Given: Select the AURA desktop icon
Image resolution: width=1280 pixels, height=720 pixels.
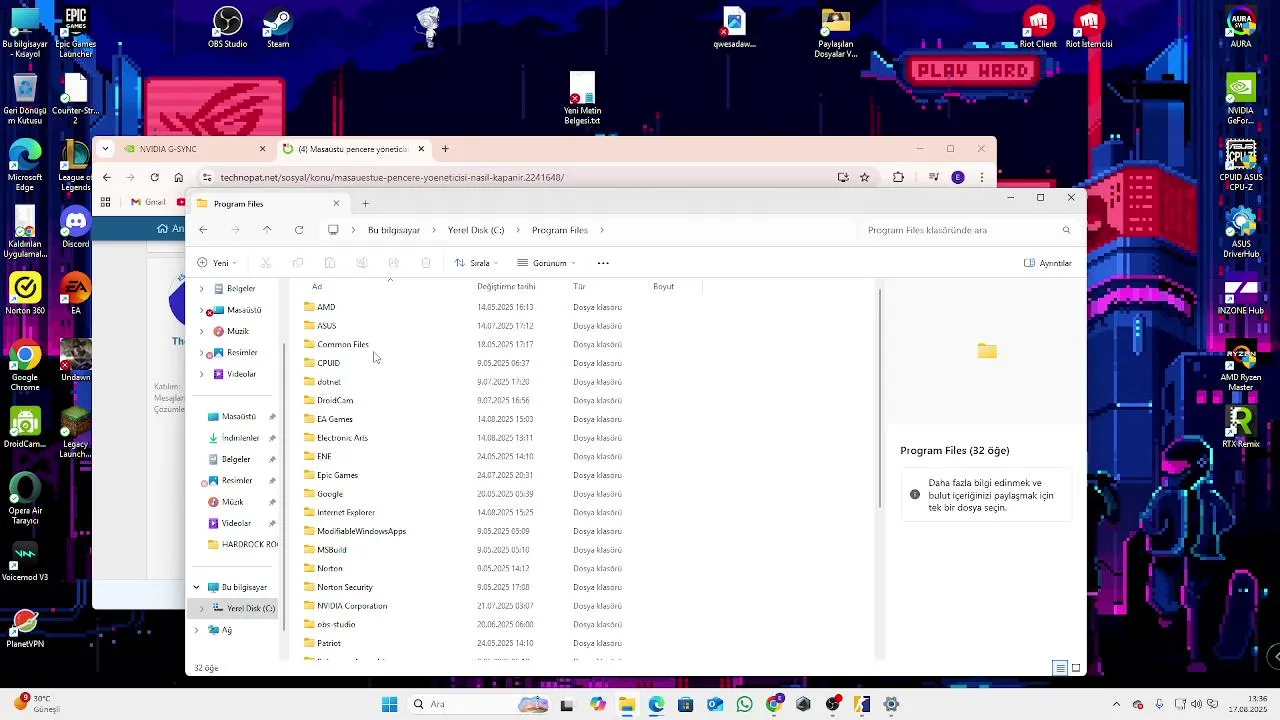Looking at the screenshot, I should click(x=1241, y=29).
